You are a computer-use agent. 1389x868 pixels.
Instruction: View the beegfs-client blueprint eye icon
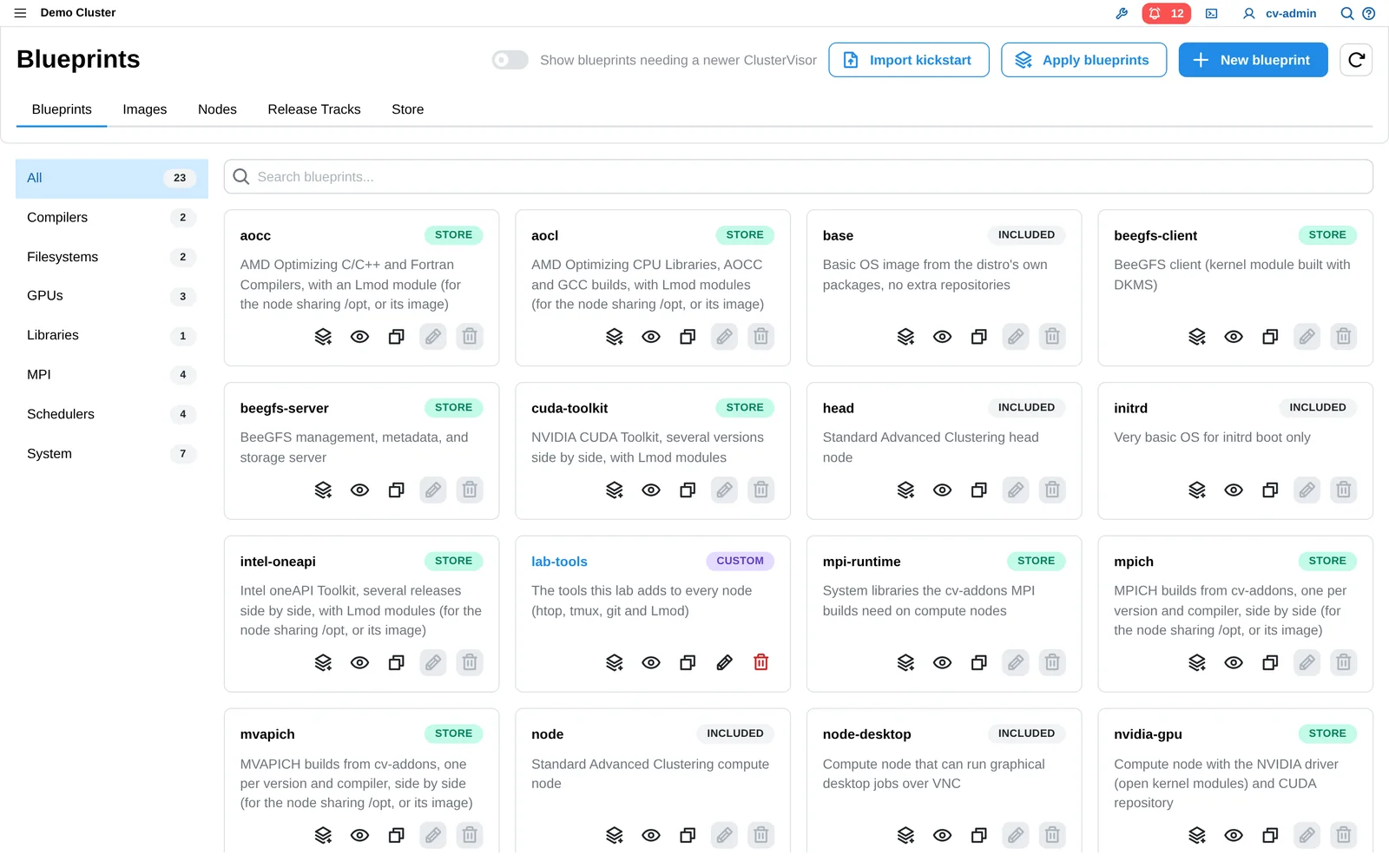tap(1234, 337)
